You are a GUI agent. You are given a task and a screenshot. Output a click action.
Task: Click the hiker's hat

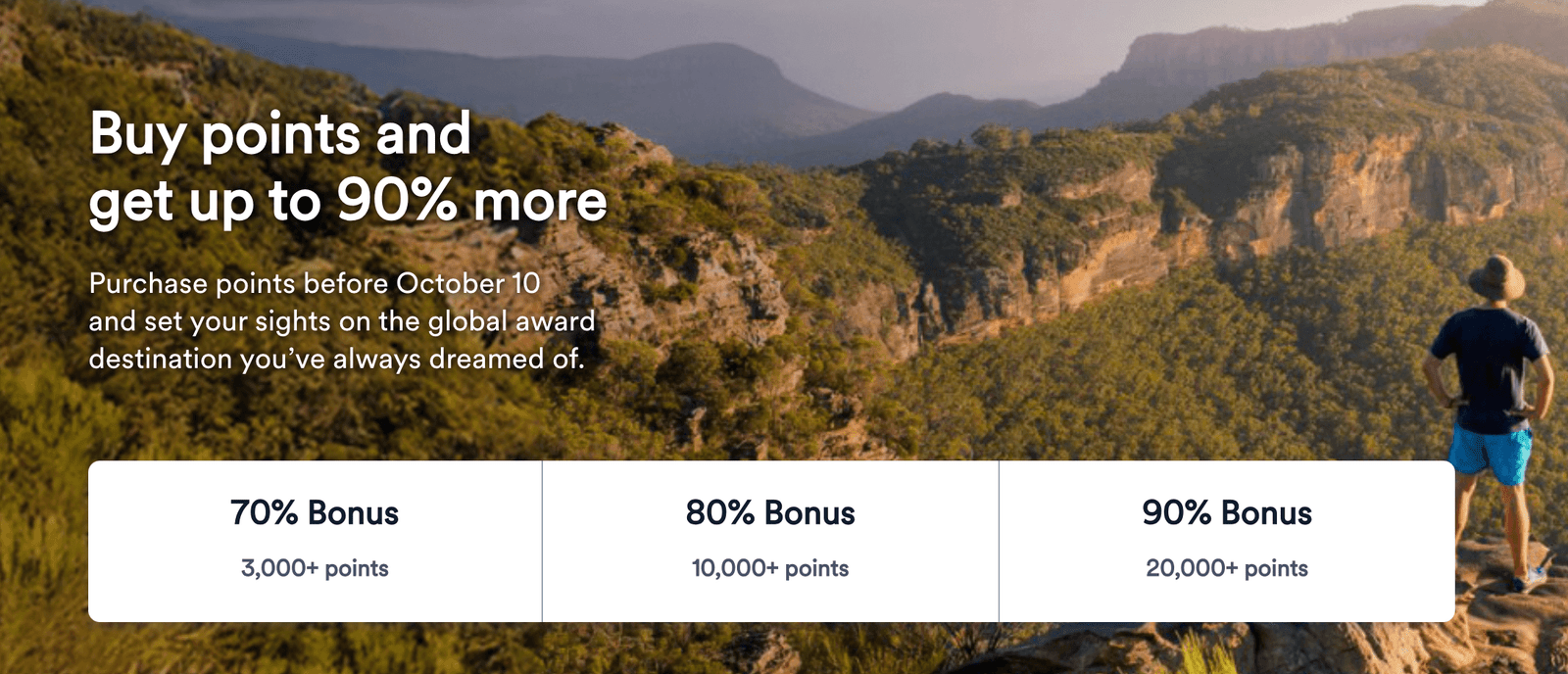(x=1496, y=278)
